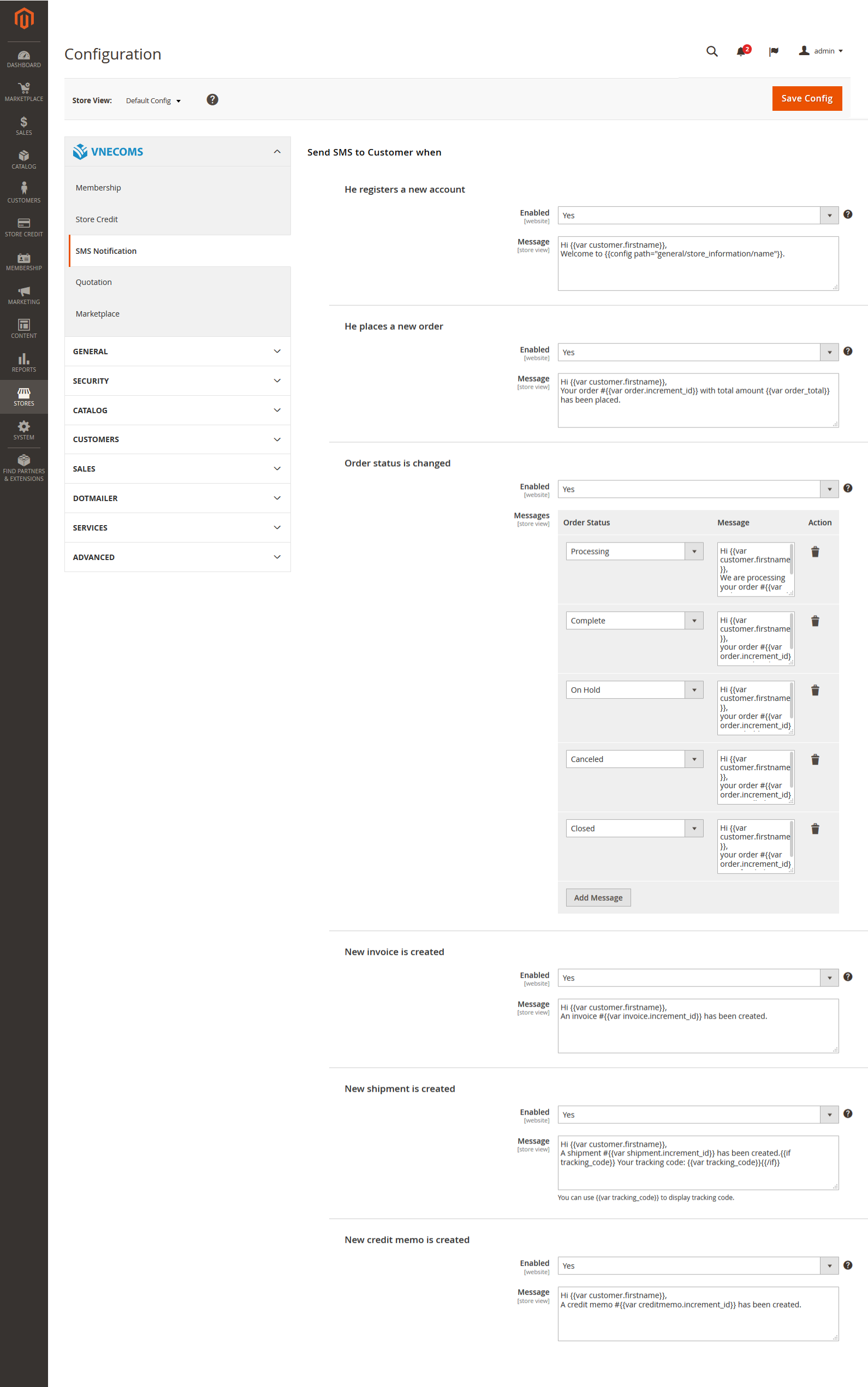This screenshot has width=868, height=1387.
Task: Click the Magento logo icon
Action: point(23,19)
